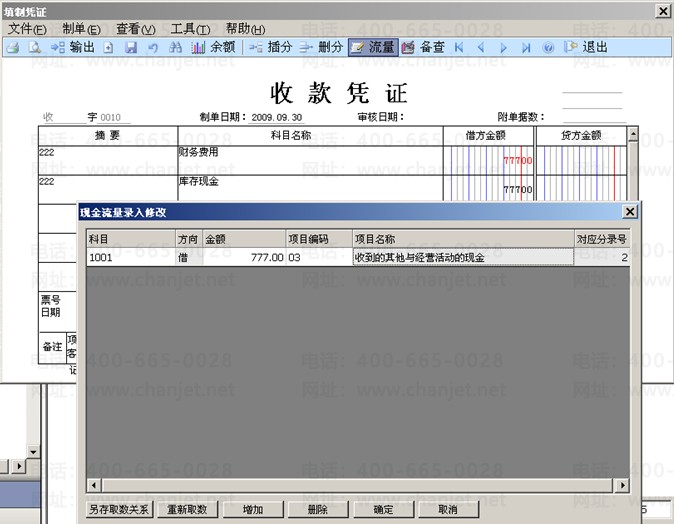The image size is (674, 524).
Task: Click the 另存取数关系 button
Action: click(x=119, y=509)
